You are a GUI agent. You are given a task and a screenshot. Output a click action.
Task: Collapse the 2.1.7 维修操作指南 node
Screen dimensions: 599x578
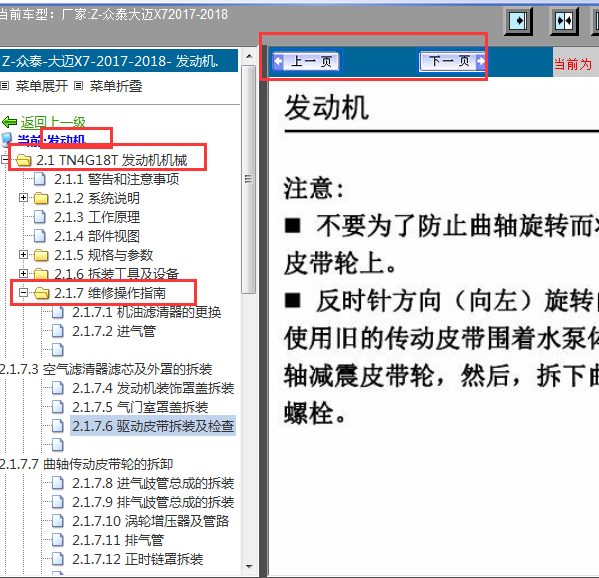click(x=23, y=293)
